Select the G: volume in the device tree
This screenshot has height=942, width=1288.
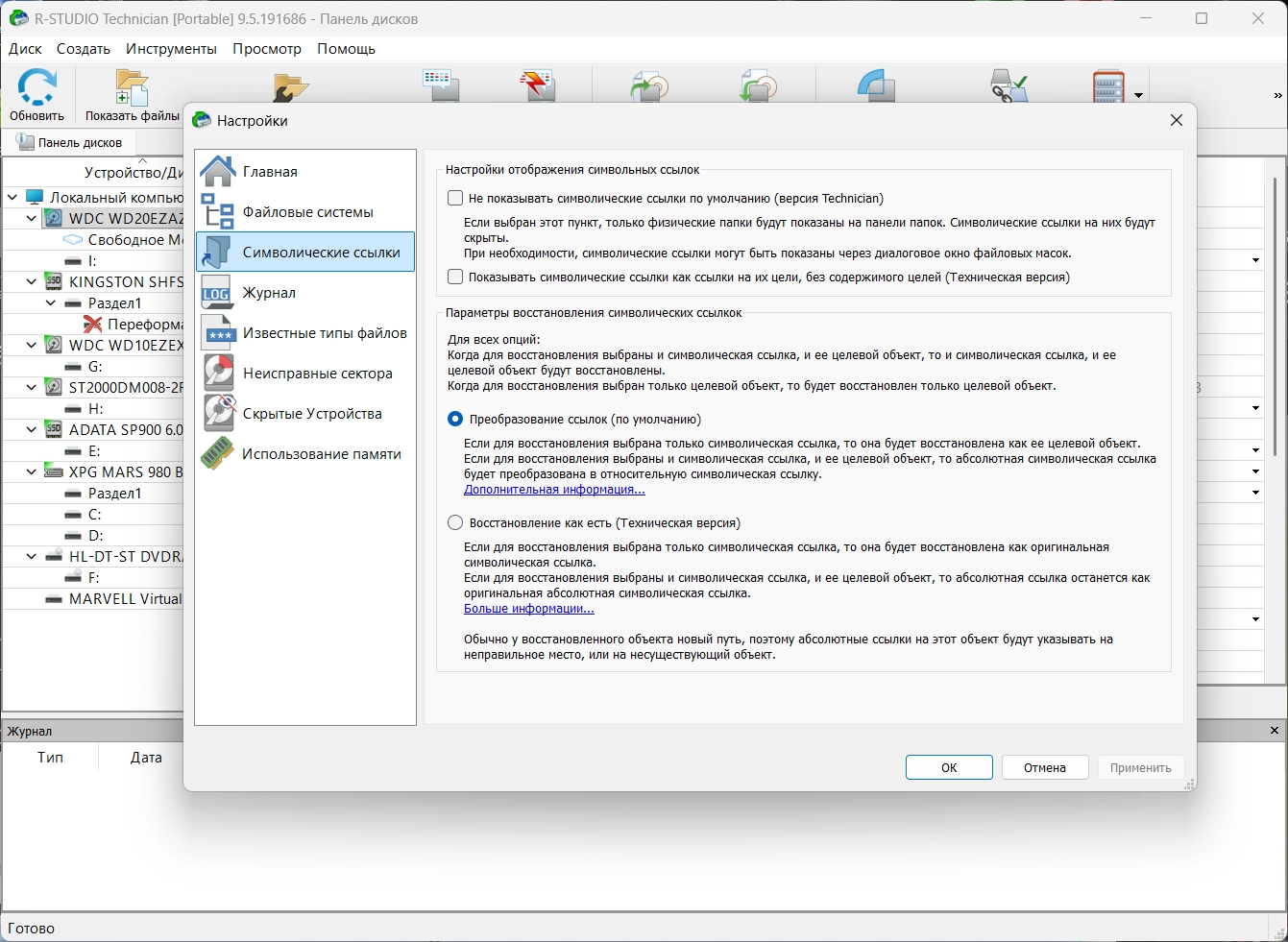click(x=95, y=366)
